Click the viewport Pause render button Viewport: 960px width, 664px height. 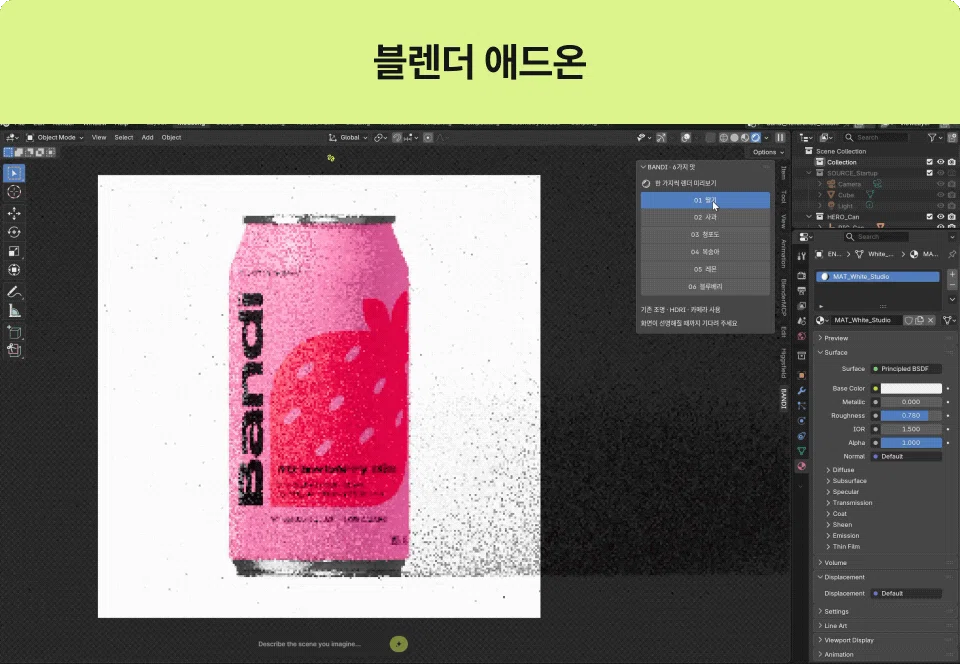780,138
